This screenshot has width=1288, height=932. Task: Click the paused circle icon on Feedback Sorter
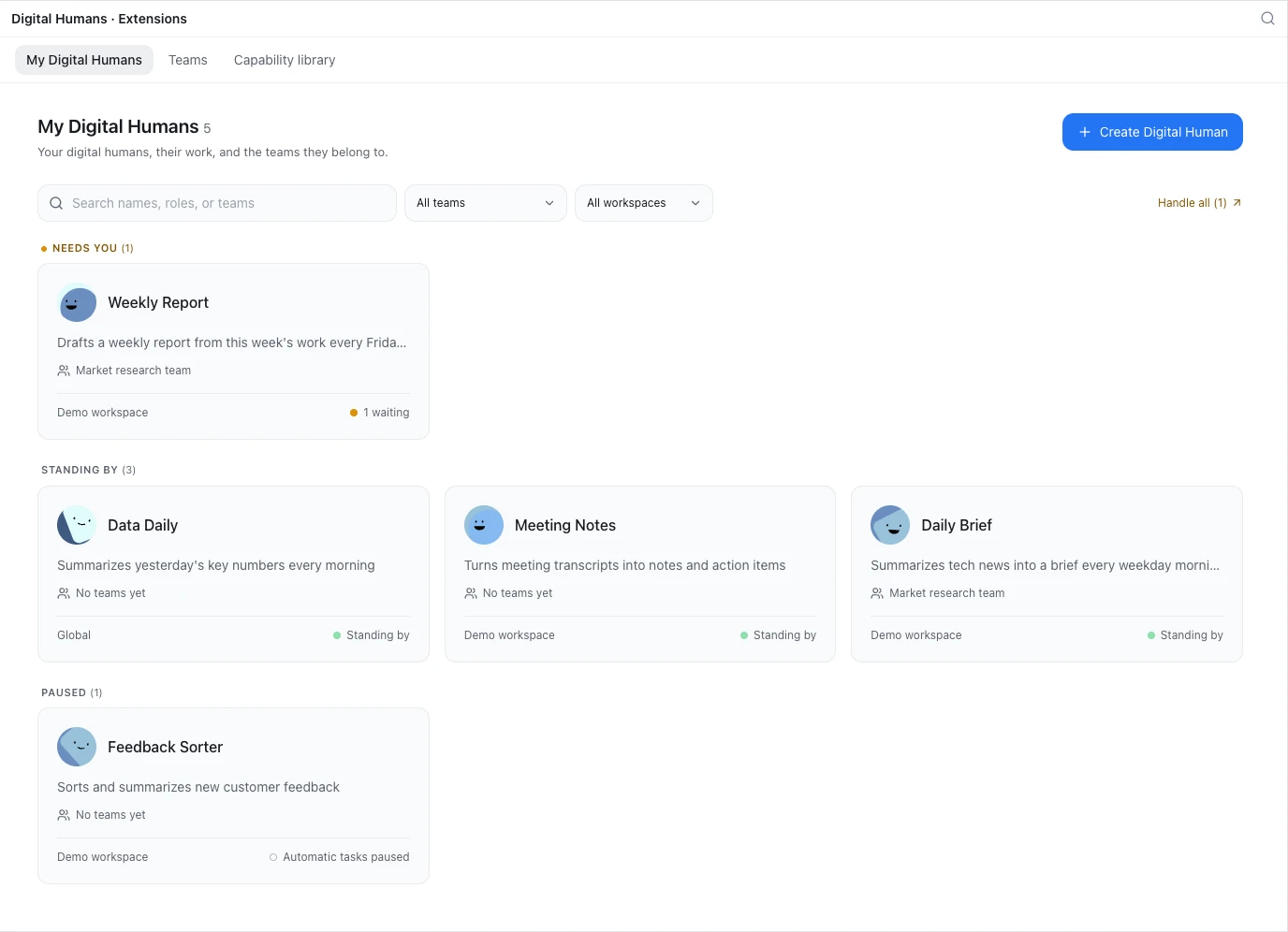pos(273,857)
